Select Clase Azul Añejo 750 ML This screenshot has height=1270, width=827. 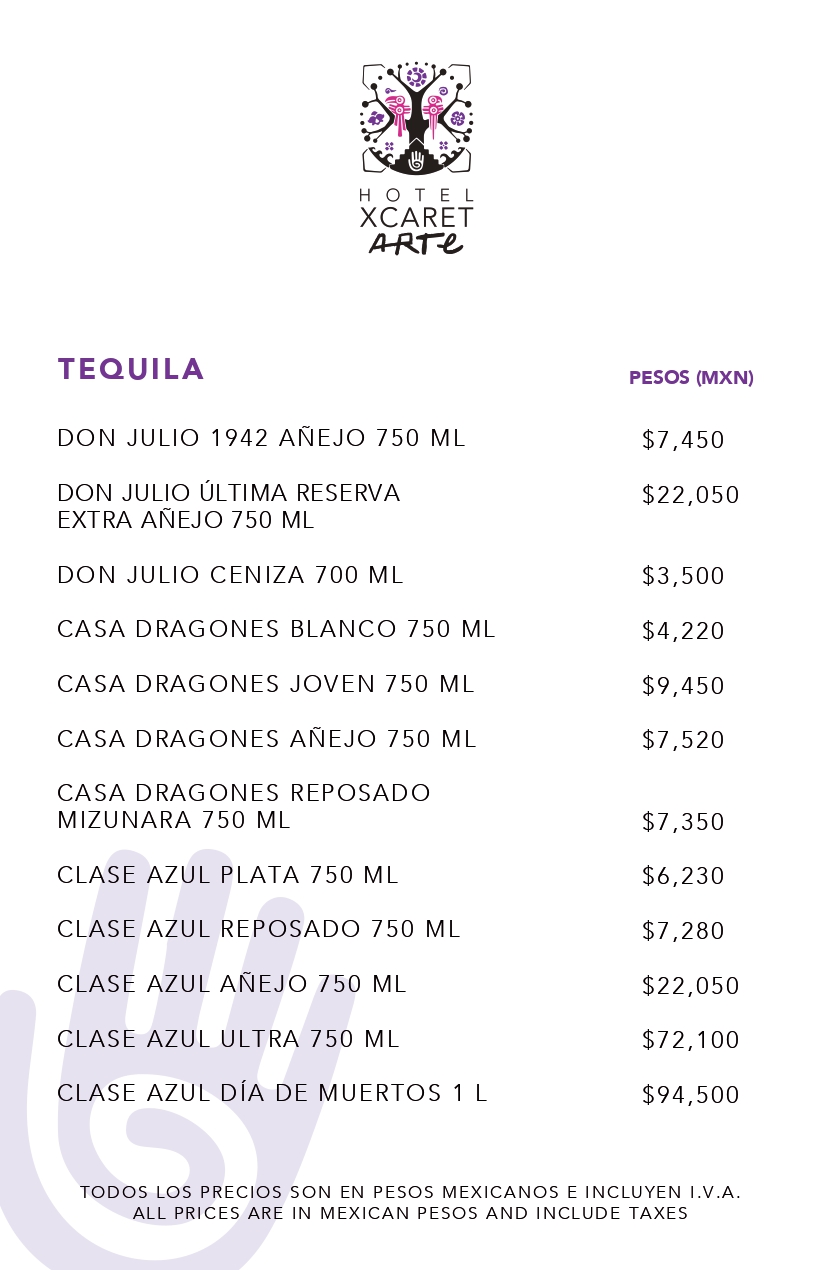pyautogui.click(x=232, y=984)
